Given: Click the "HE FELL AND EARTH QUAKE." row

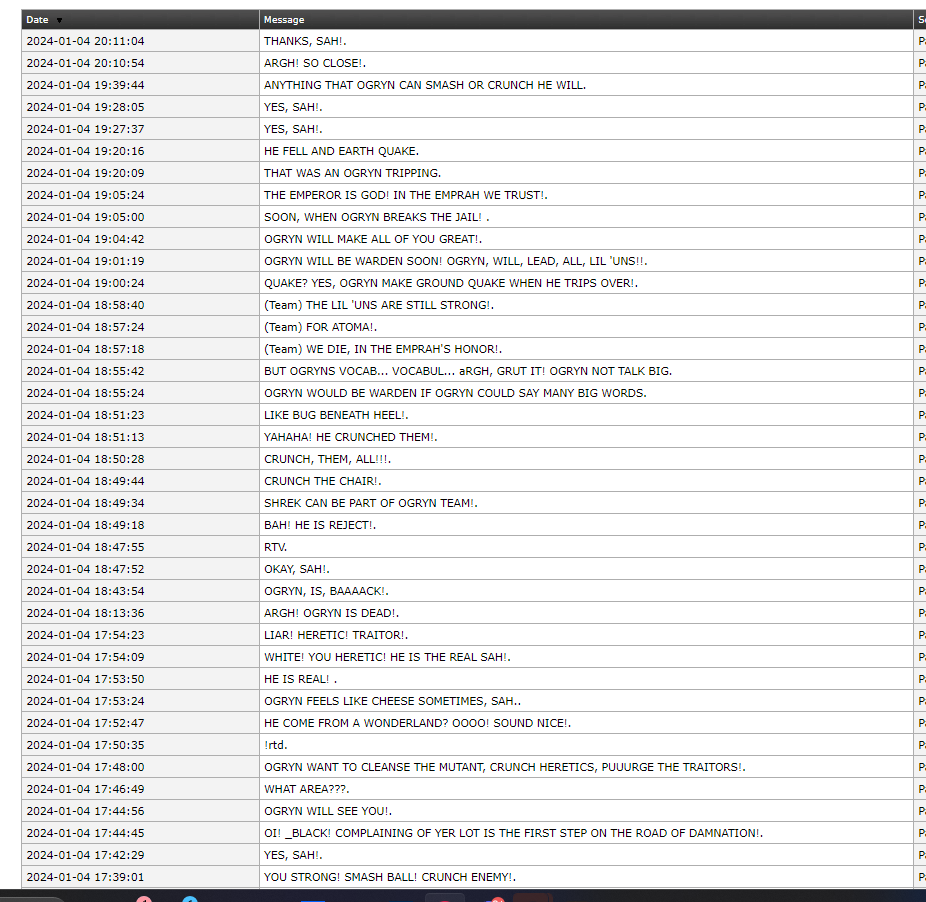Looking at the screenshot, I should [341, 151].
